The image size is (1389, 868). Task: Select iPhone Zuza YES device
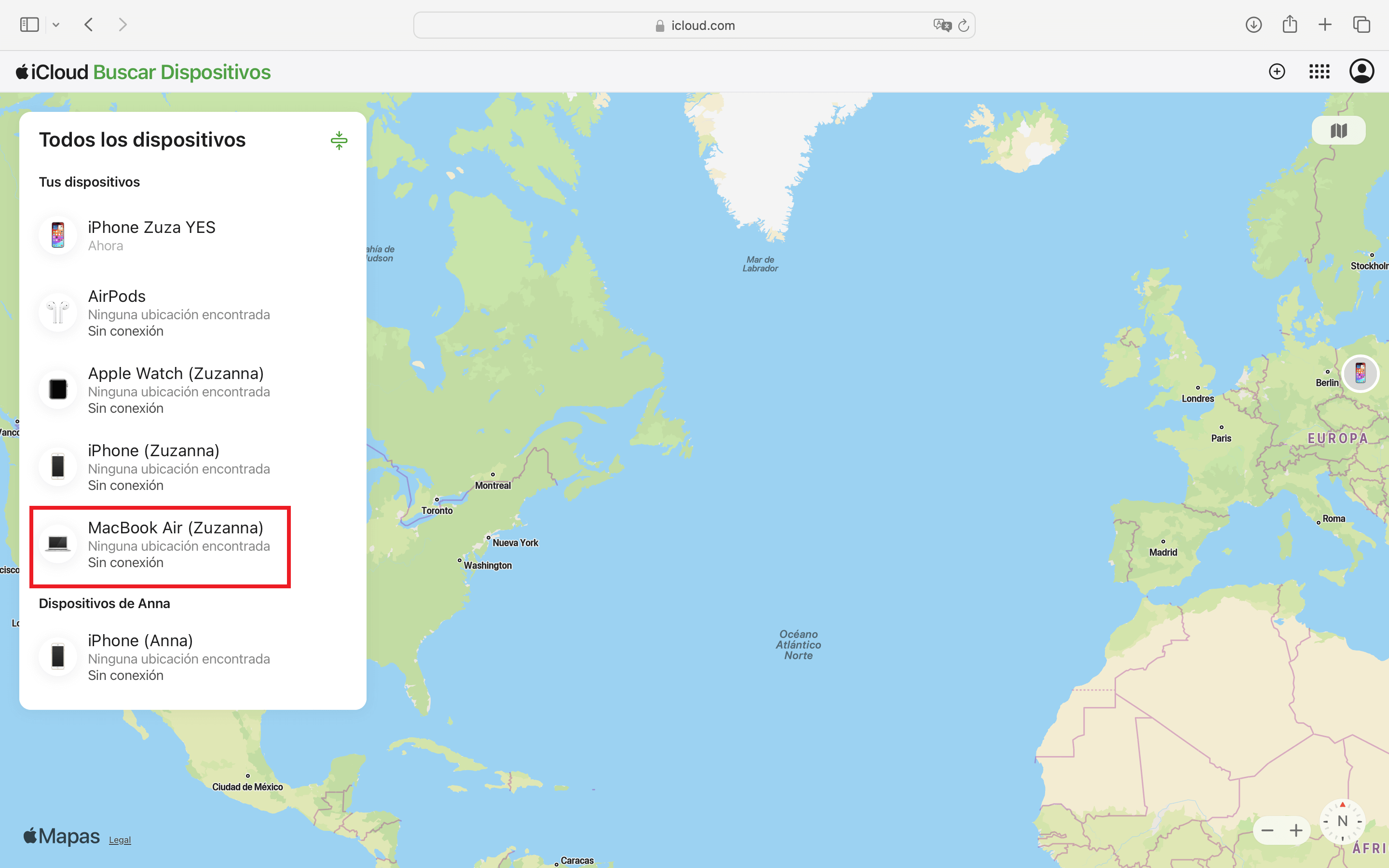click(193, 235)
